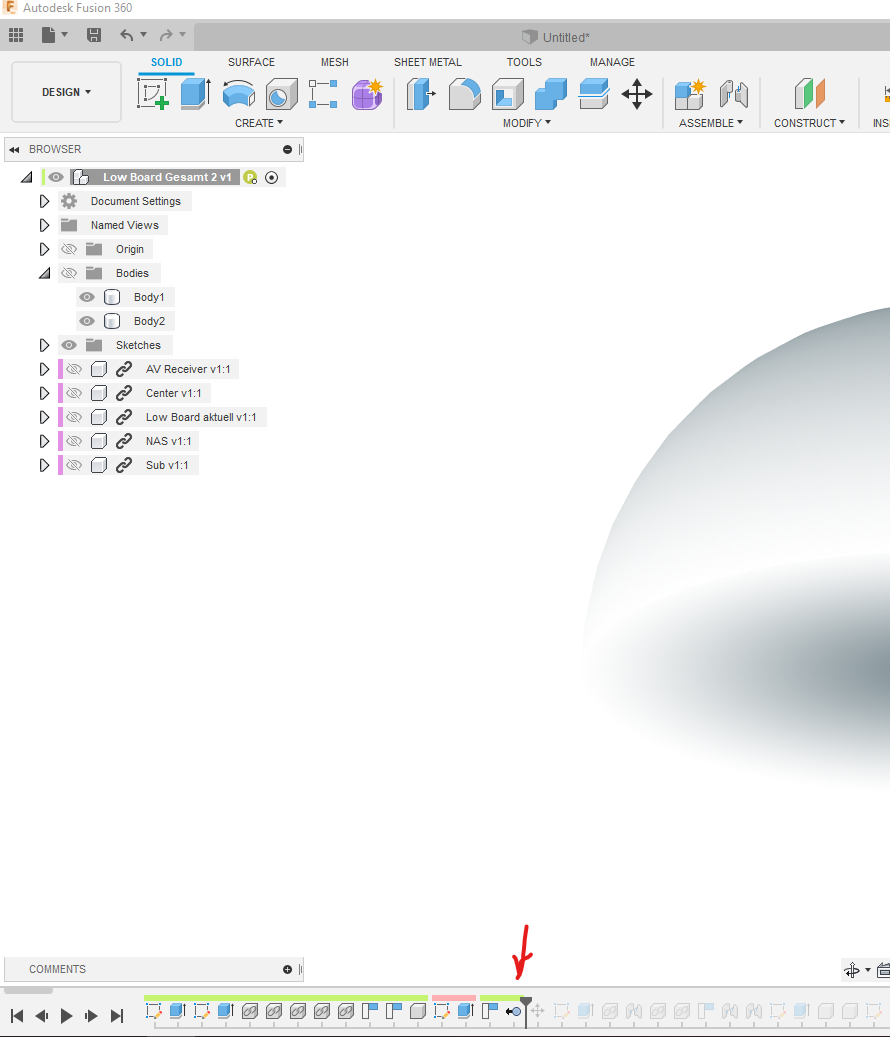Expand the Origin folder
The image size is (890, 1037).
tap(44, 249)
